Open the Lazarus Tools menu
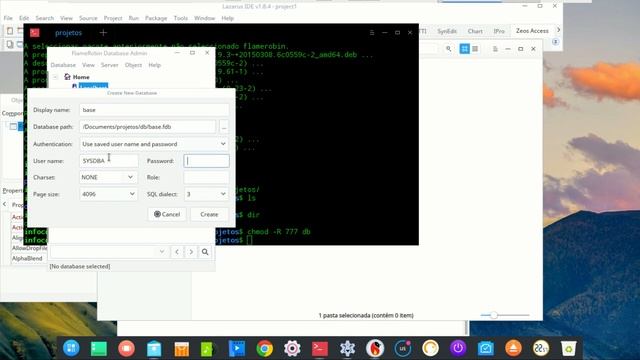 click(x=180, y=18)
